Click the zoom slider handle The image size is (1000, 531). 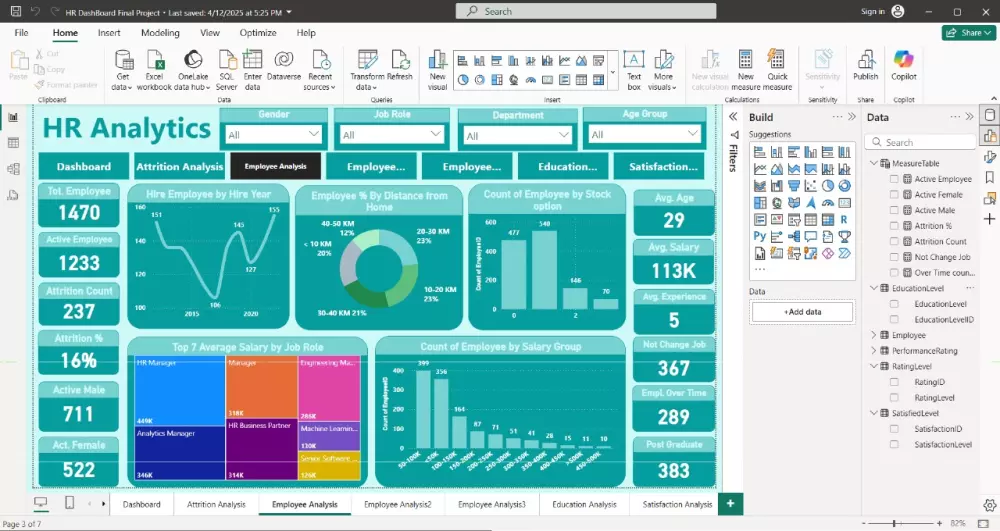click(895, 523)
